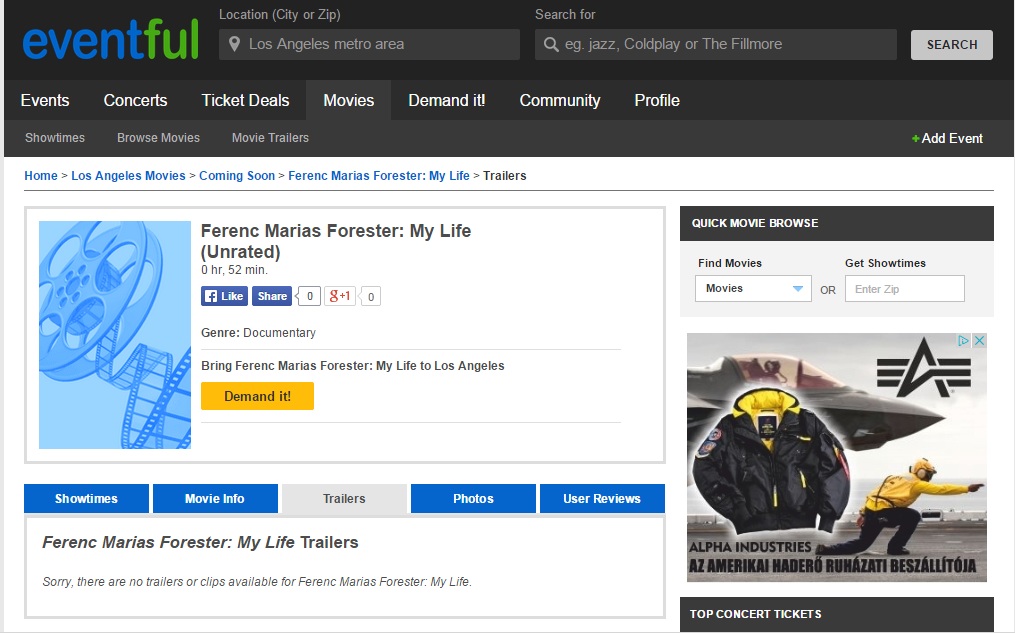Click the Facebook Like button

224,296
